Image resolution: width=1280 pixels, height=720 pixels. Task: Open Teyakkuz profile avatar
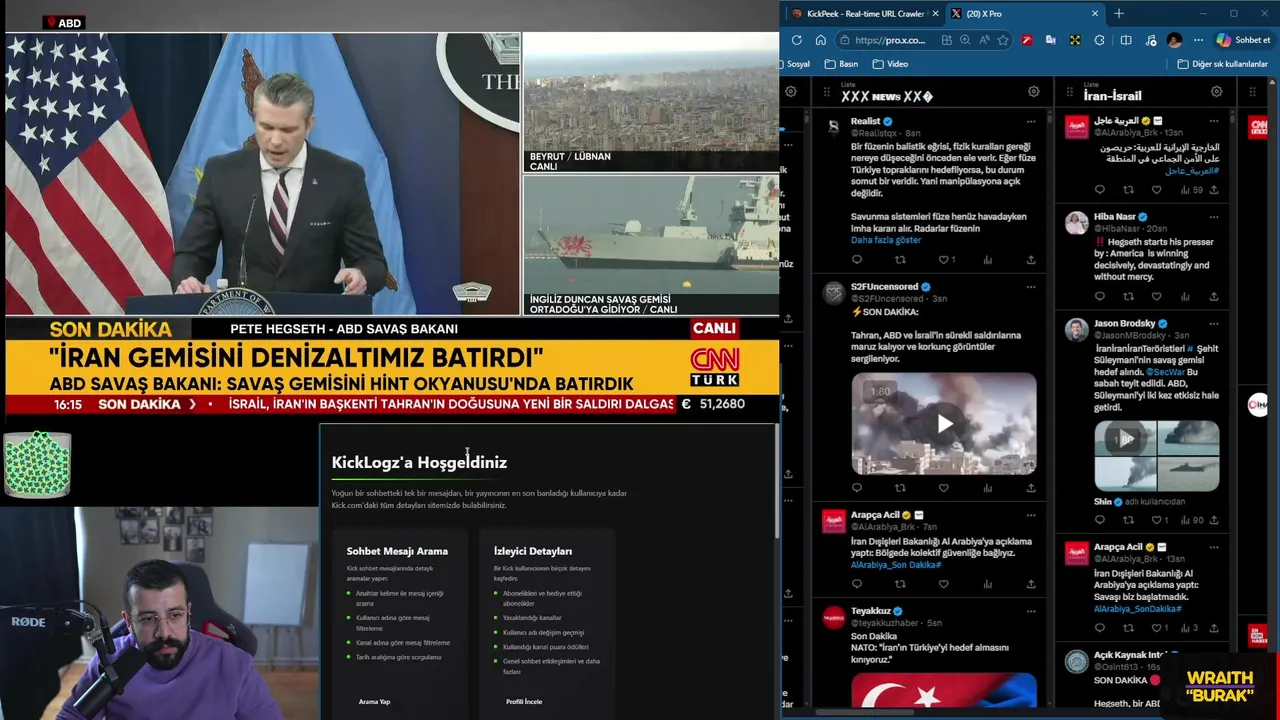(833, 618)
